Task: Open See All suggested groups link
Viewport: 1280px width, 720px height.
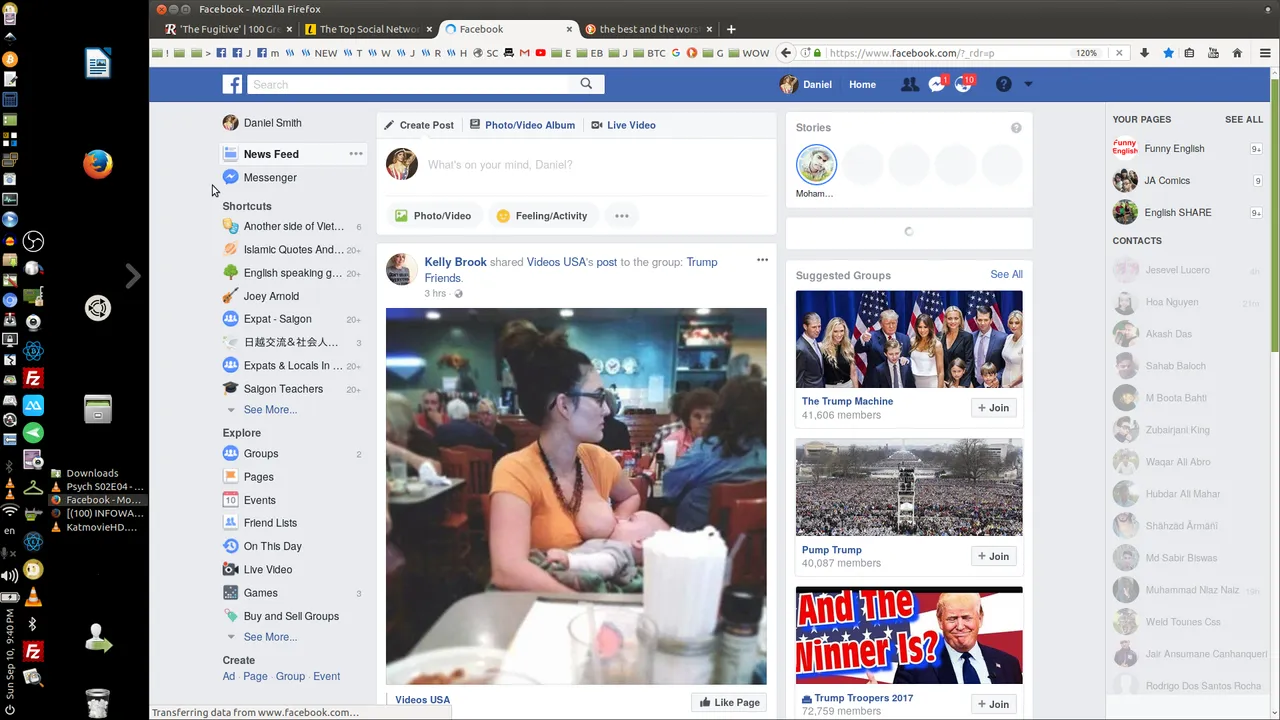Action: click(x=1006, y=274)
